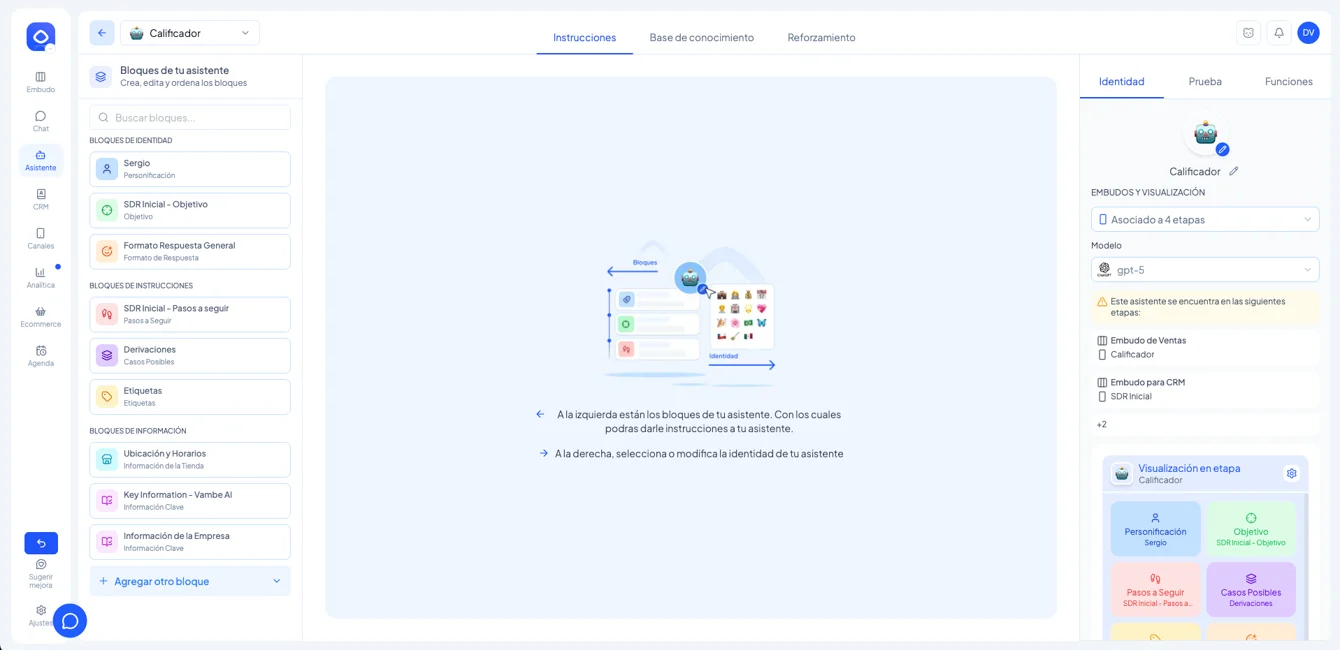Click the green Objetivo tile in visualization
1340x650 pixels.
(x=1250, y=529)
